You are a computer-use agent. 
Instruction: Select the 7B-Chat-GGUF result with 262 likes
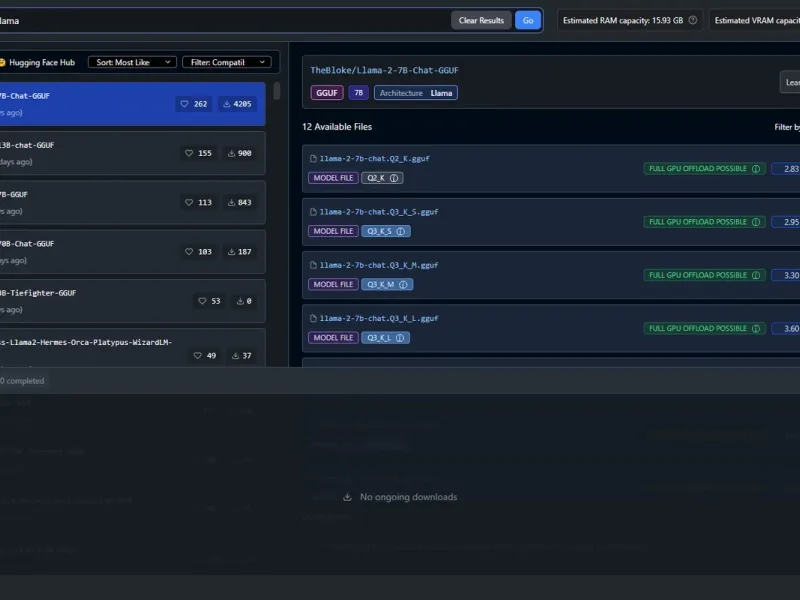pos(132,104)
